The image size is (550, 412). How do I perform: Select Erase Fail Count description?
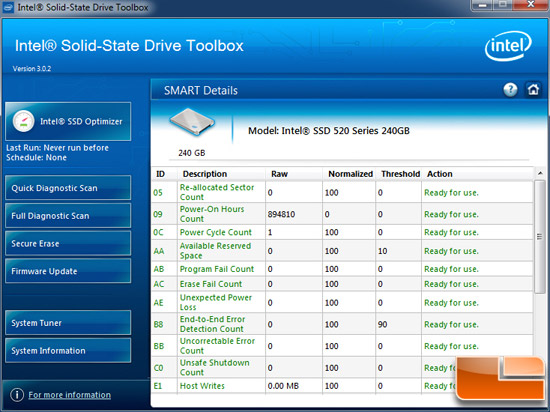pyautogui.click(x=211, y=284)
